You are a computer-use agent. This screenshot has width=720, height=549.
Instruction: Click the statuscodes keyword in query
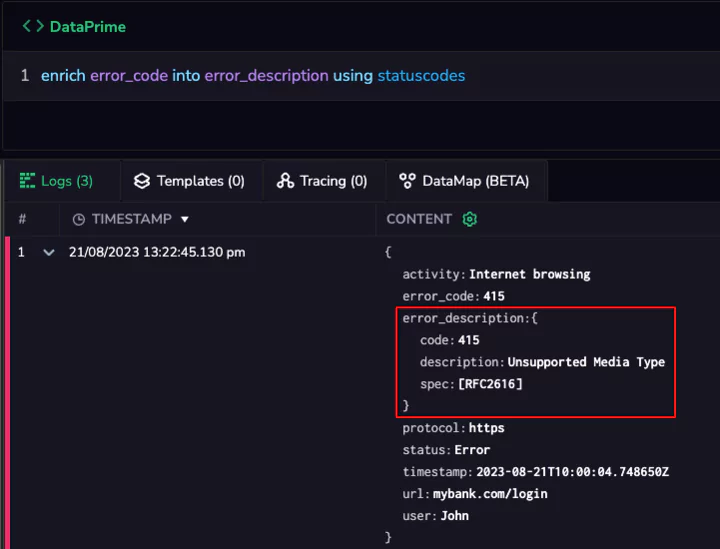(x=421, y=76)
